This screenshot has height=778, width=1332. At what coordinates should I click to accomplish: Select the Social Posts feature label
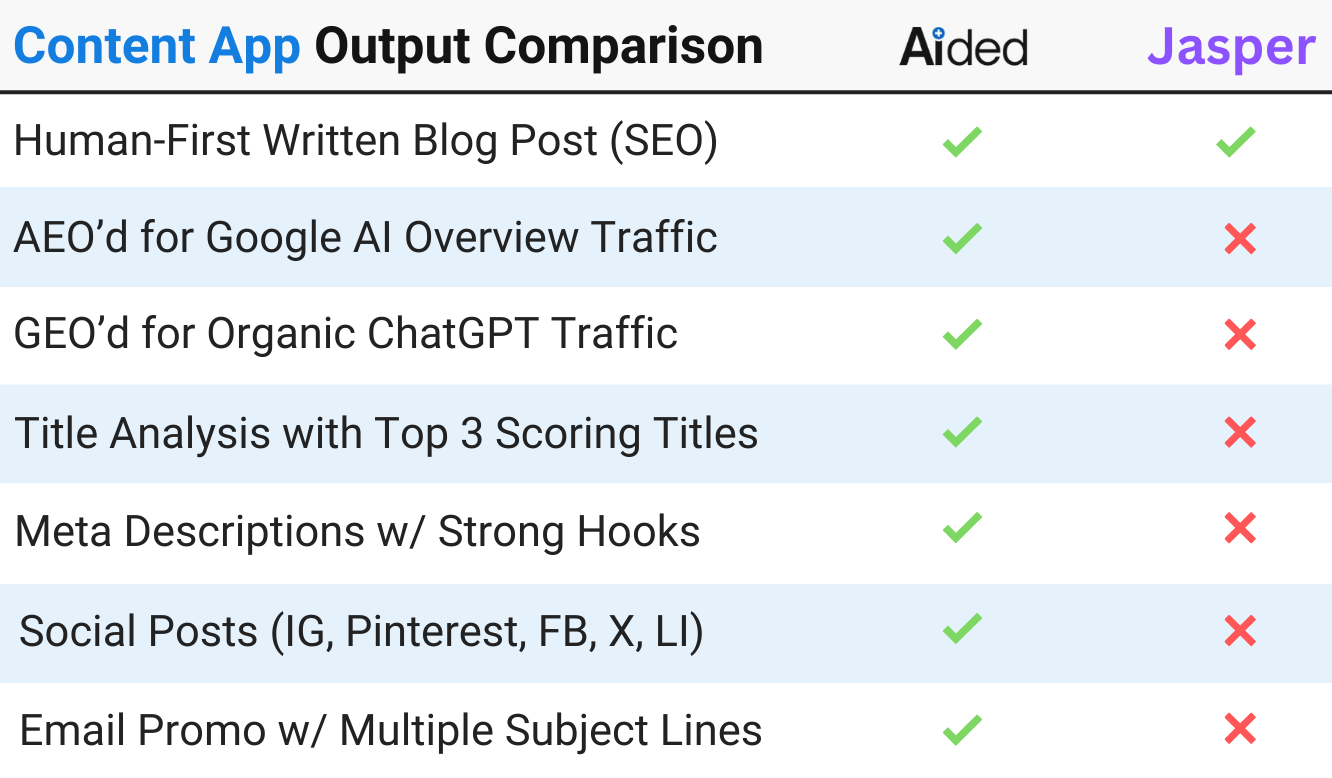coord(361,632)
